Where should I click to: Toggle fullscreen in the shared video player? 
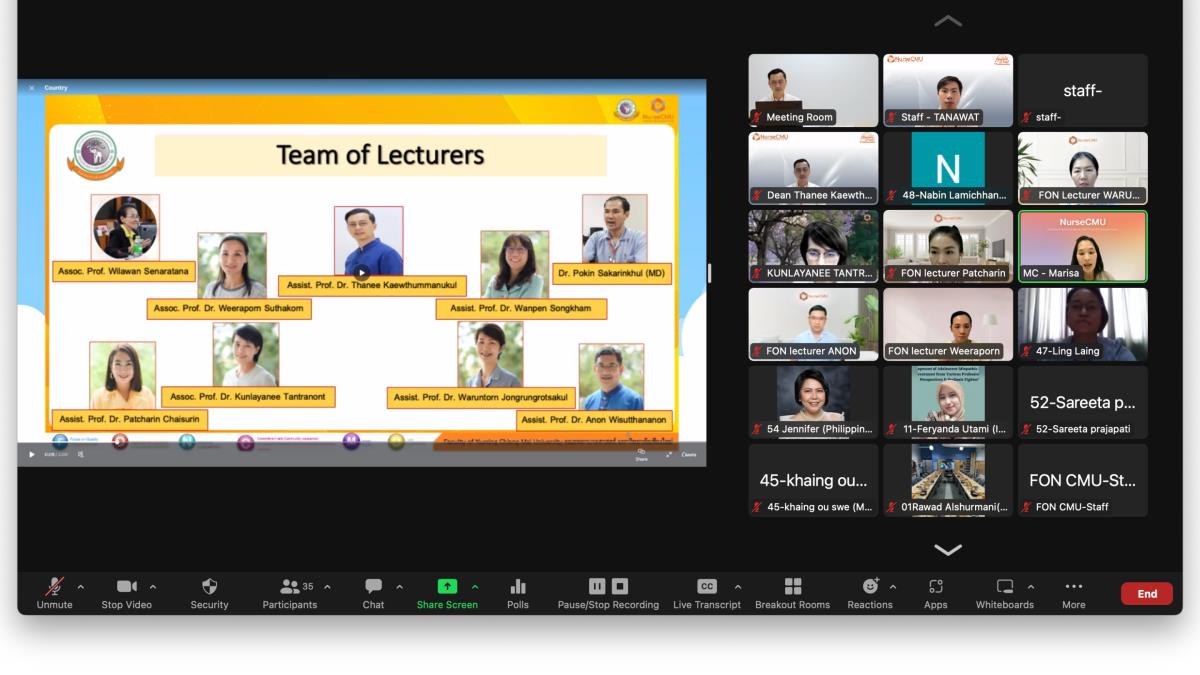click(x=669, y=455)
